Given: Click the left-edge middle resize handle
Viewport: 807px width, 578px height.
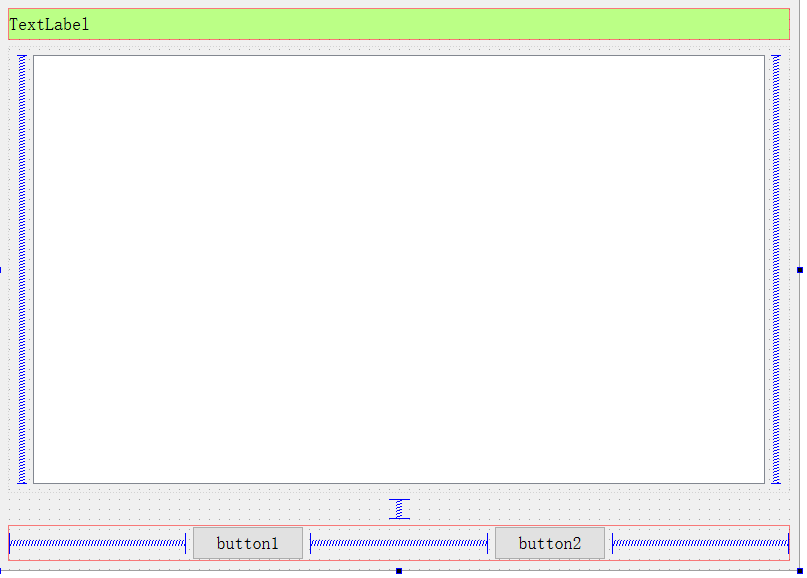Looking at the screenshot, I should tap(1, 269).
